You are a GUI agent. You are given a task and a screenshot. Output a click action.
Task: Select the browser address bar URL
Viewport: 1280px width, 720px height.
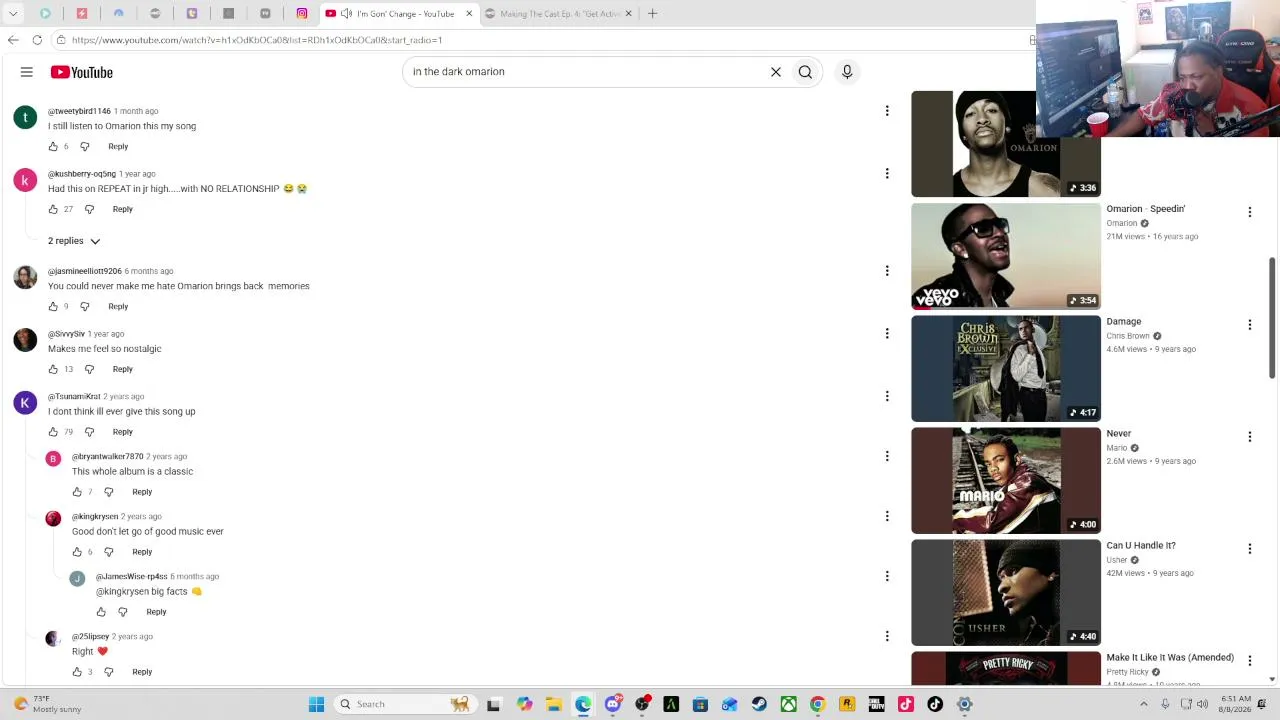pyautogui.click(x=257, y=40)
